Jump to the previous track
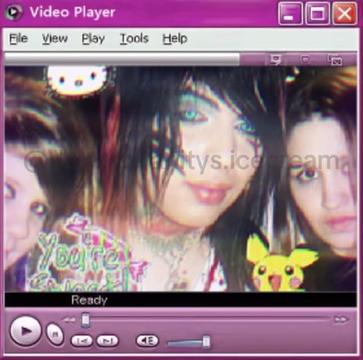Image resolution: width=363 pixels, height=360 pixels. pos(82,341)
